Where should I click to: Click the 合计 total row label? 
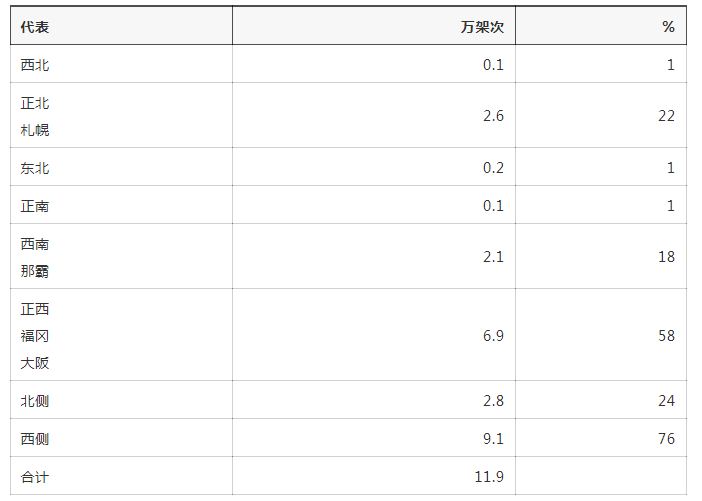pyautogui.click(x=35, y=477)
